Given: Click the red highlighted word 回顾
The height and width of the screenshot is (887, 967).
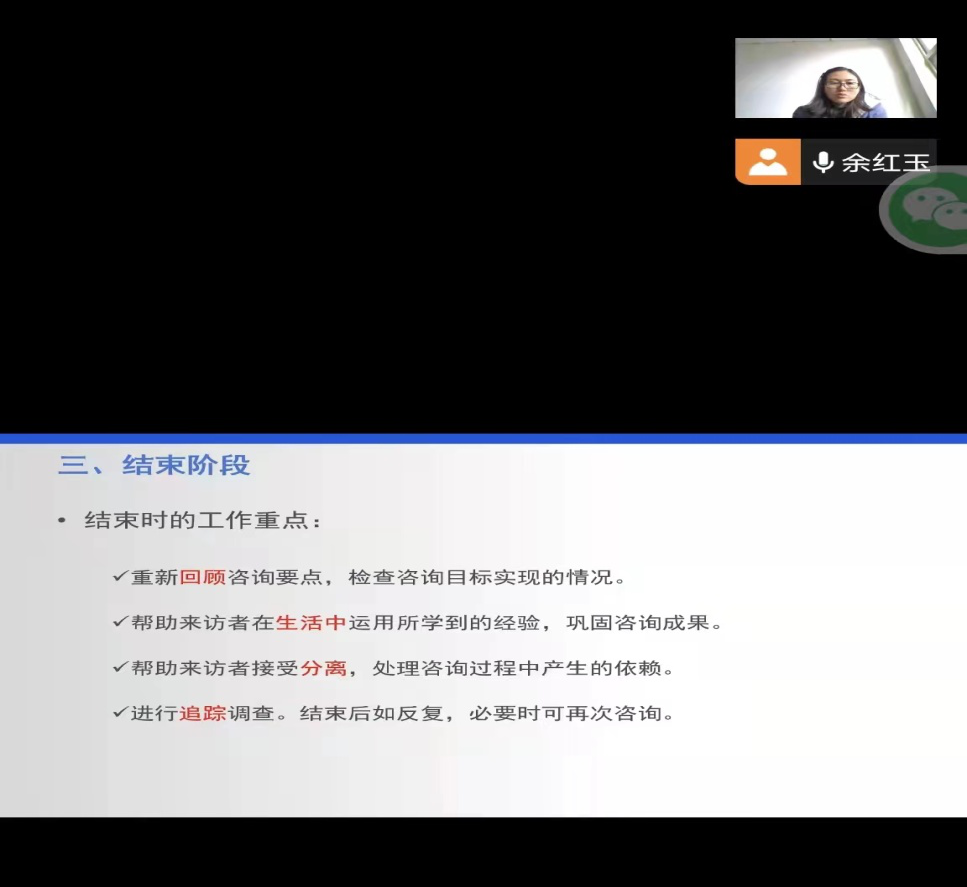Looking at the screenshot, I should coord(203,577).
